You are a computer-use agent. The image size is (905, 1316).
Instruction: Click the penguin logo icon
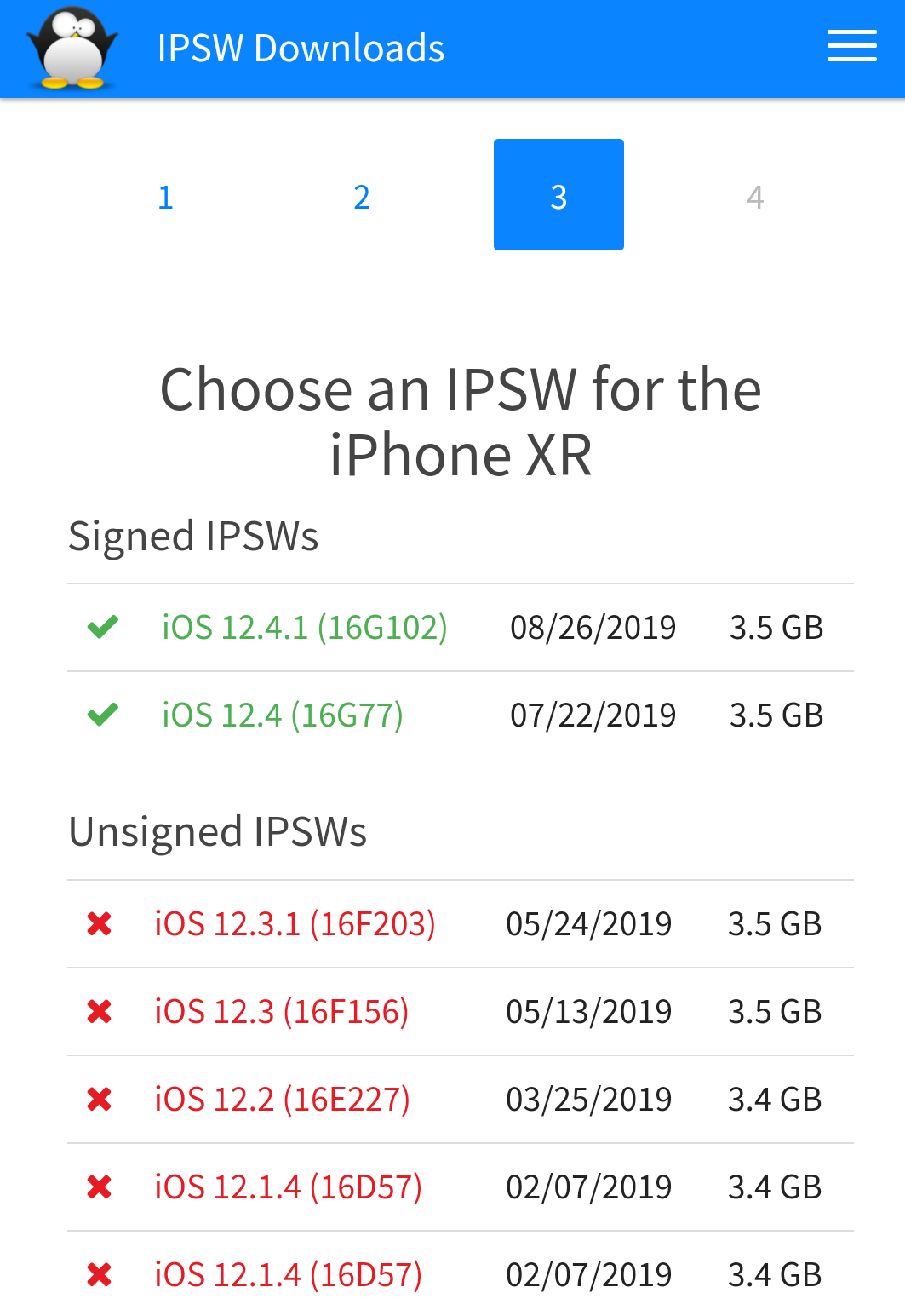72,49
